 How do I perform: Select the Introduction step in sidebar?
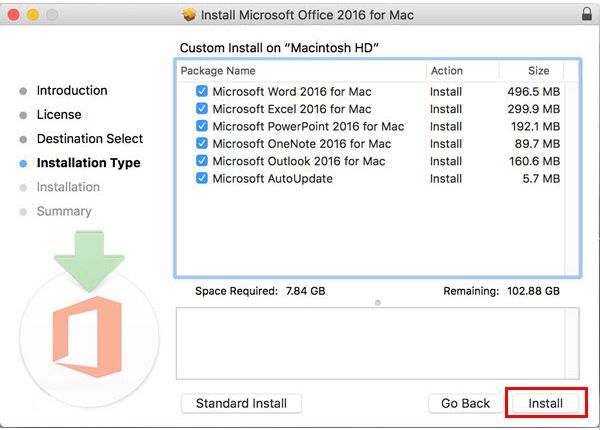(72, 91)
